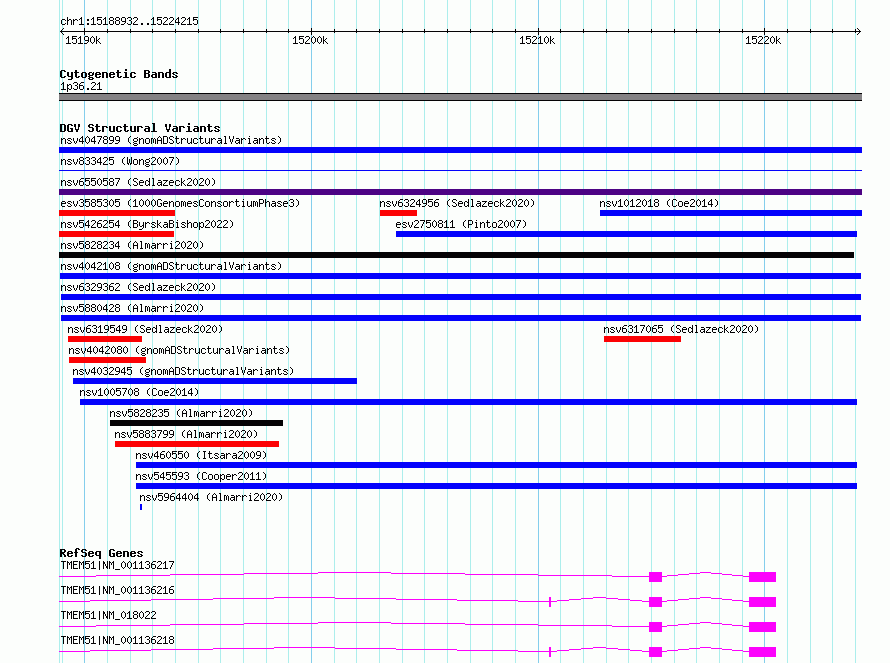Select the red bar for nsv5883799
Viewport: 890px width, 663px height.
(196, 444)
